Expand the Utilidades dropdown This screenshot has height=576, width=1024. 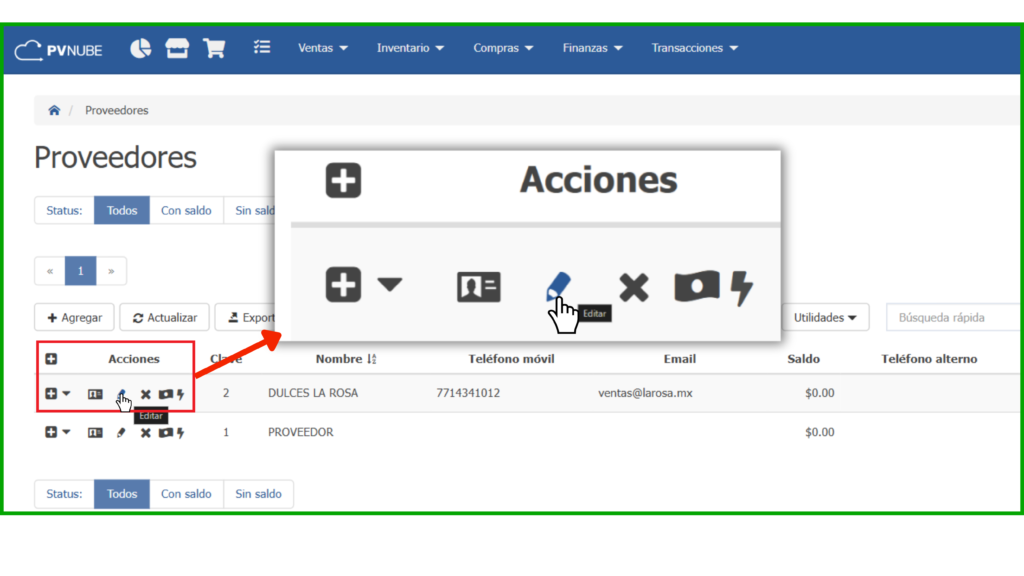click(x=824, y=318)
